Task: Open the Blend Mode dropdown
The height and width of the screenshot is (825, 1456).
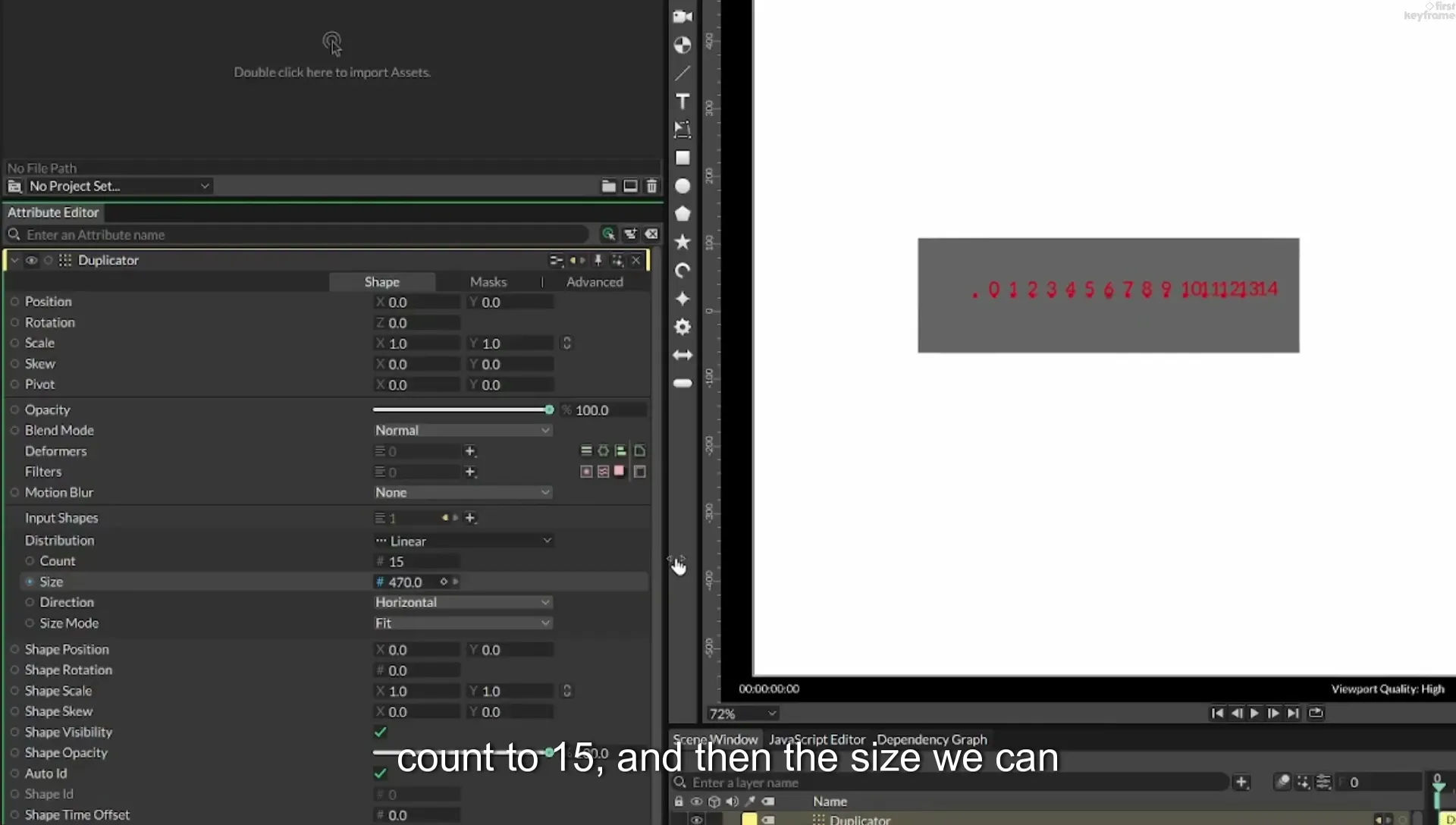Action: pos(463,430)
